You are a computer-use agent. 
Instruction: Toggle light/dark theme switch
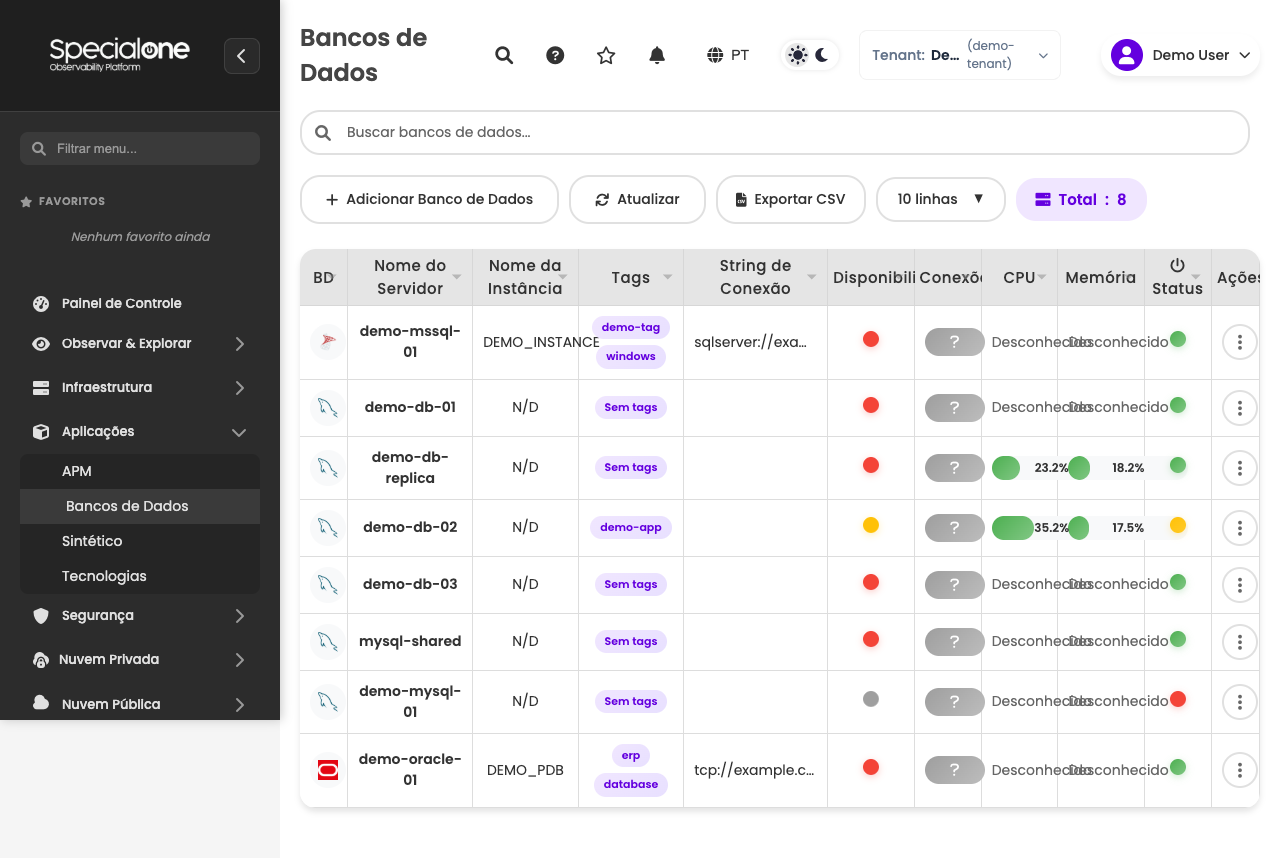[809, 55]
